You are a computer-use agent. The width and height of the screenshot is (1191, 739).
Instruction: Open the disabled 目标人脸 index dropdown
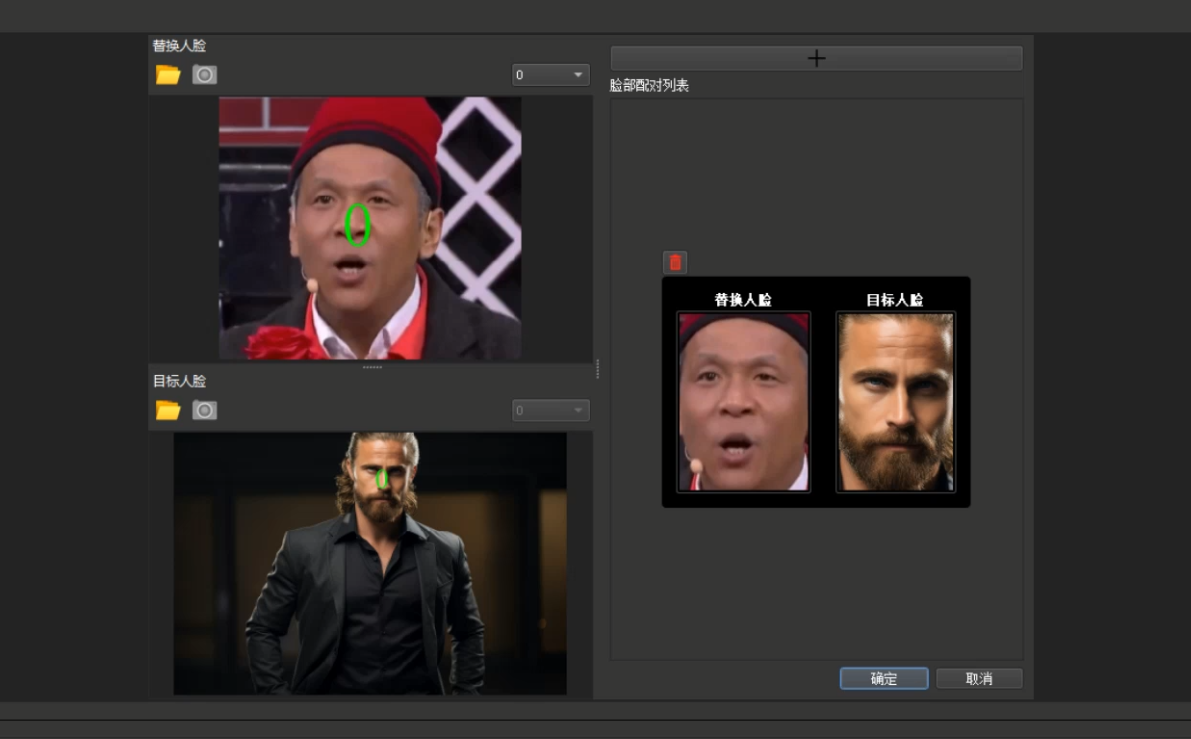pyautogui.click(x=550, y=410)
